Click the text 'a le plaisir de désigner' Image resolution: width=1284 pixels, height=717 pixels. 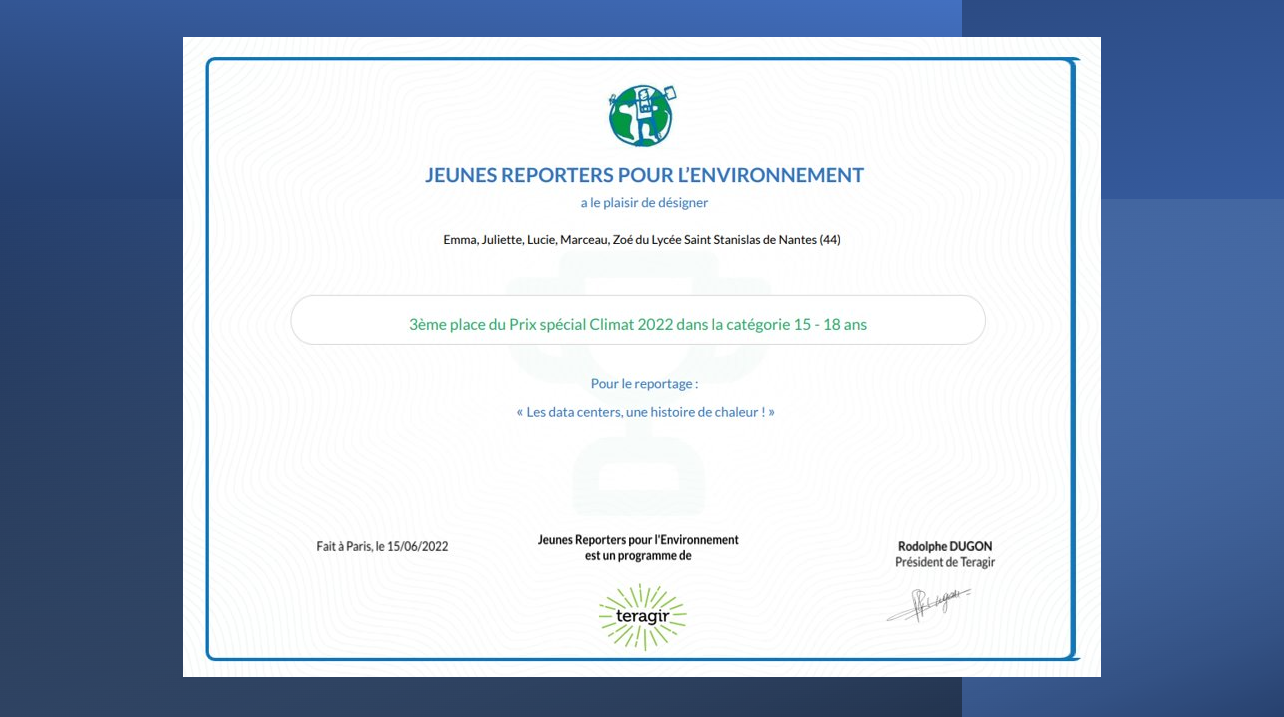(x=644, y=202)
